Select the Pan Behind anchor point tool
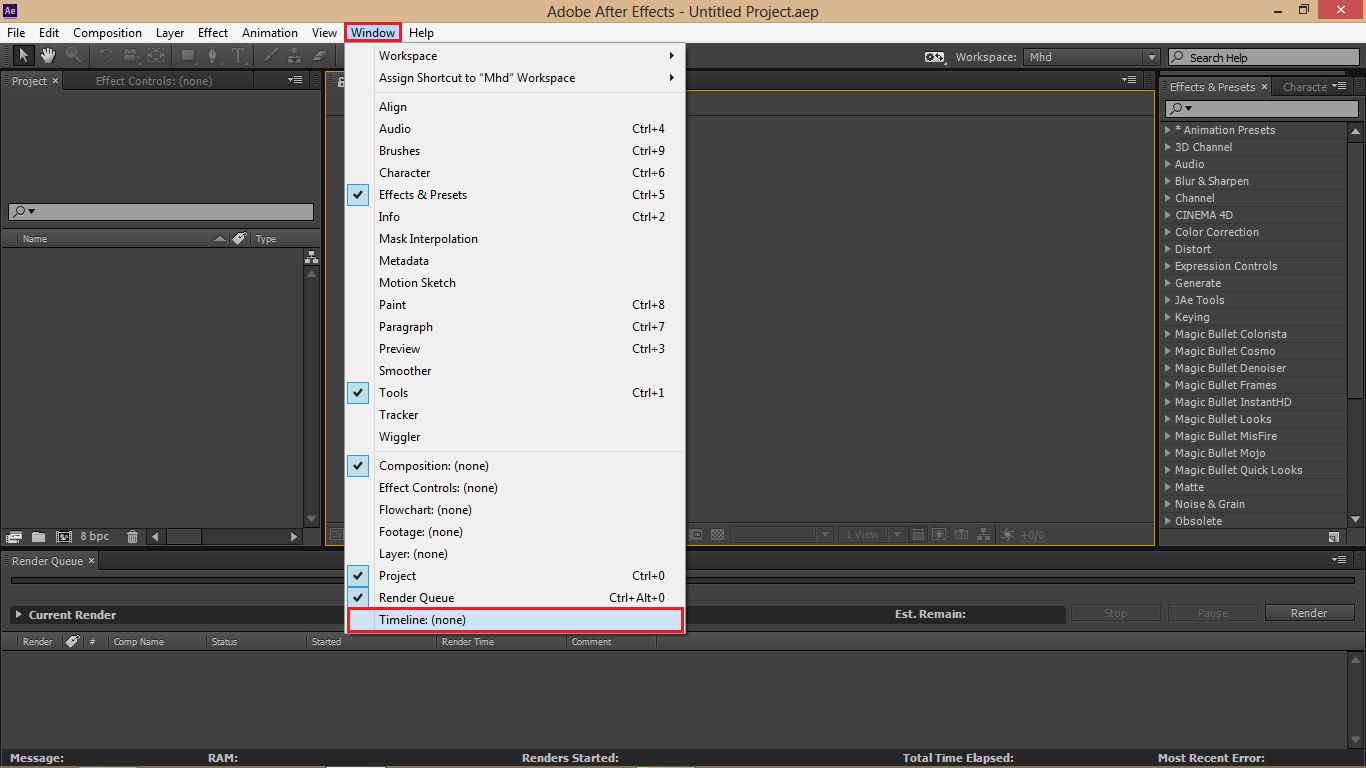This screenshot has height=768, width=1366. pyautogui.click(x=156, y=56)
